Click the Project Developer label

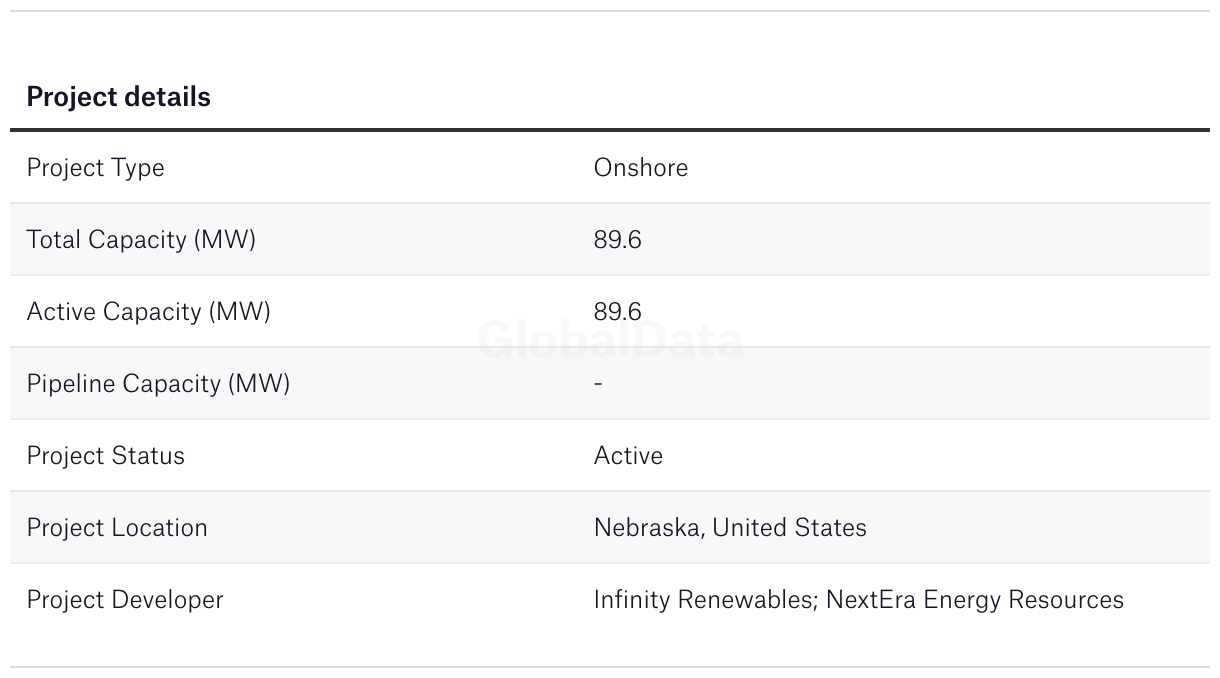pos(125,599)
